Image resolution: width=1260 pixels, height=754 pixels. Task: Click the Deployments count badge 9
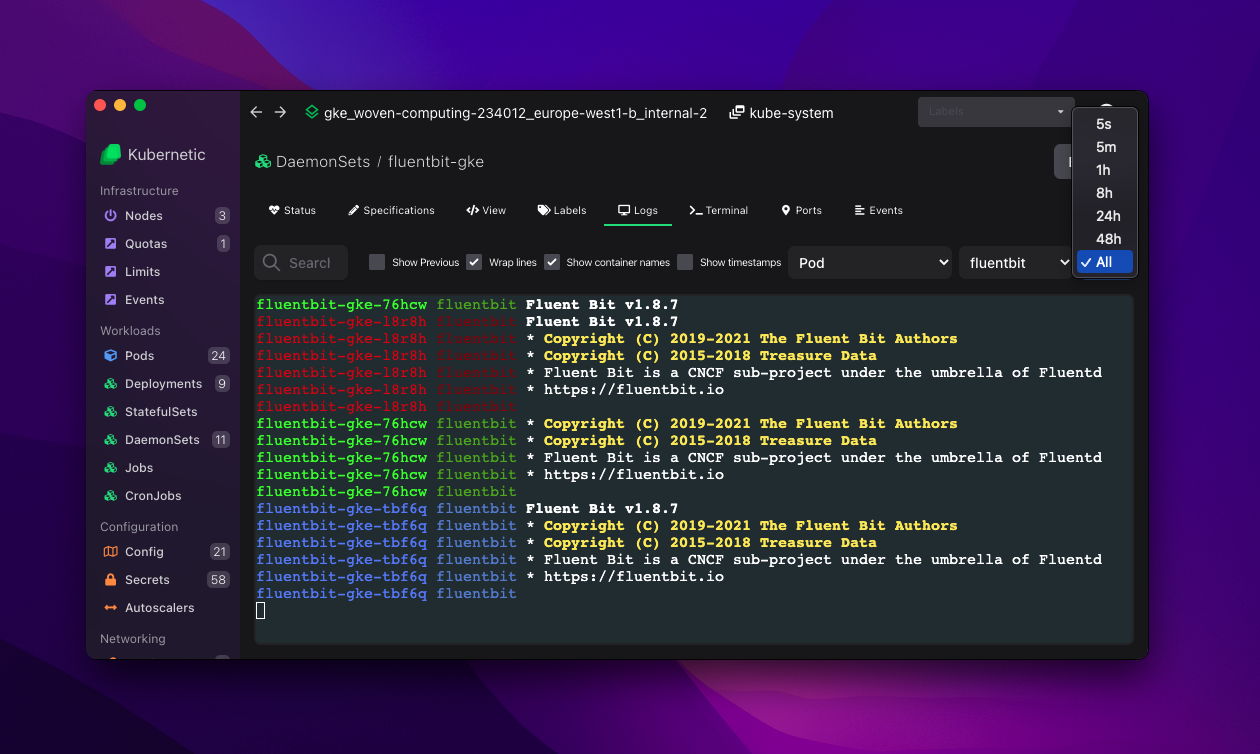(x=222, y=384)
